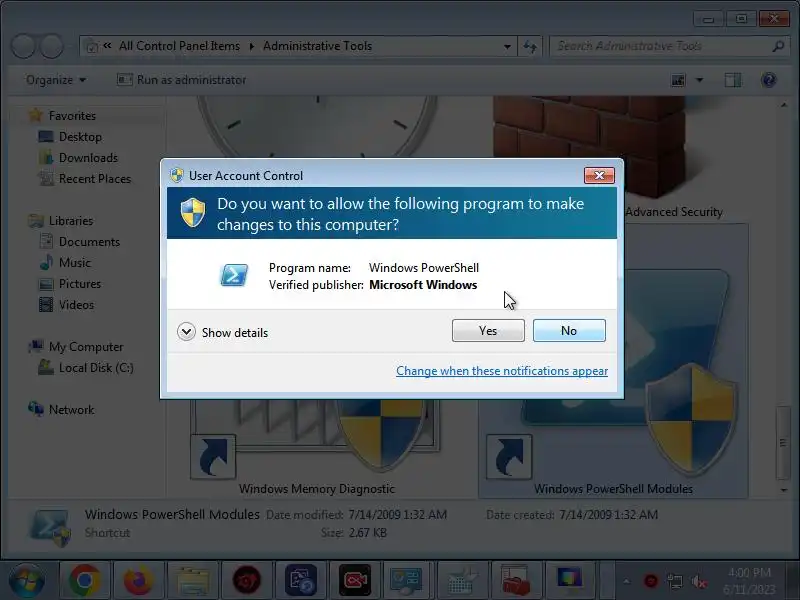Open the screen recorder camera taskbar icon

[355, 581]
